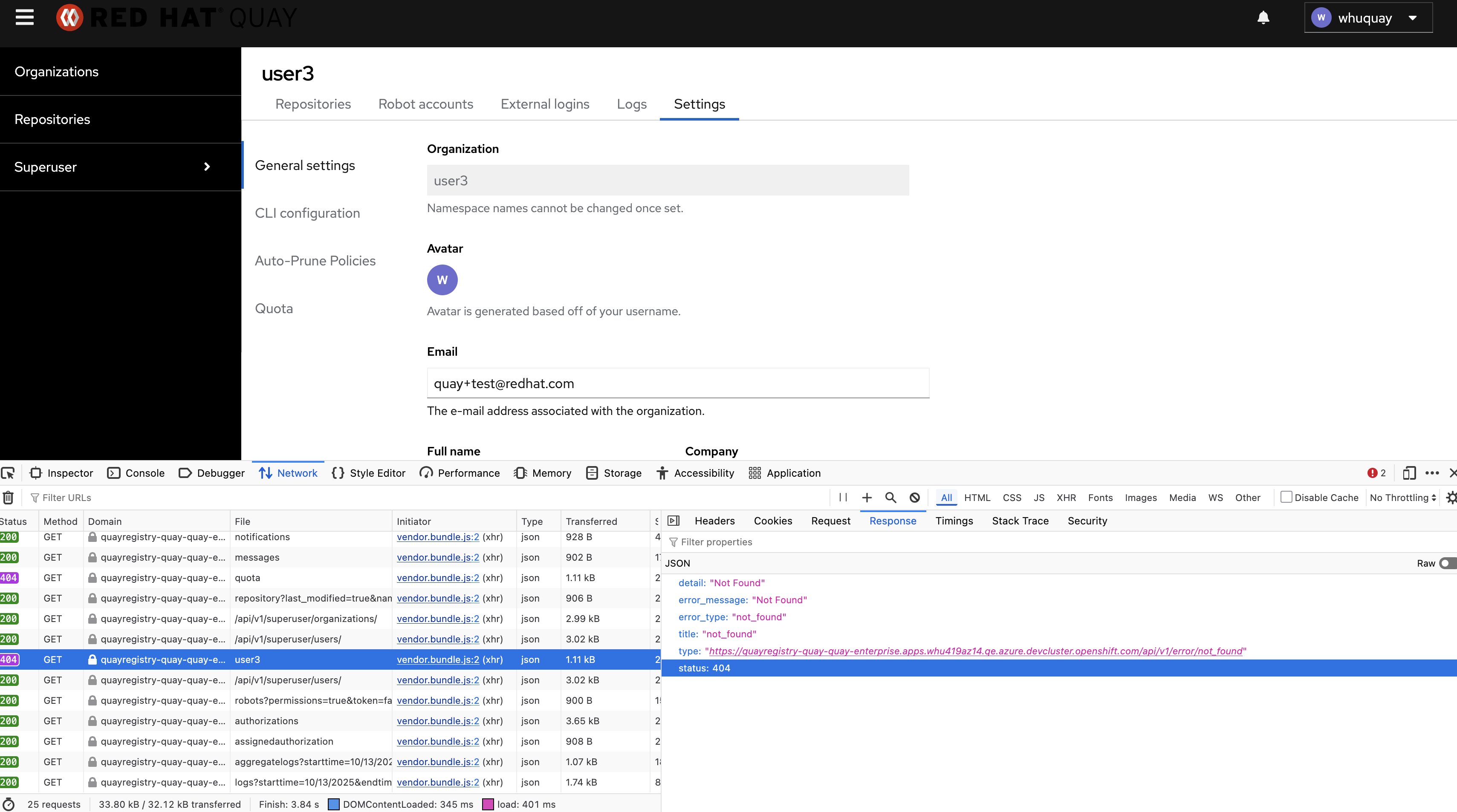Enable the Disable Cache checkbox
Screen dimensions: 1457x812
pyautogui.click(x=1286, y=498)
